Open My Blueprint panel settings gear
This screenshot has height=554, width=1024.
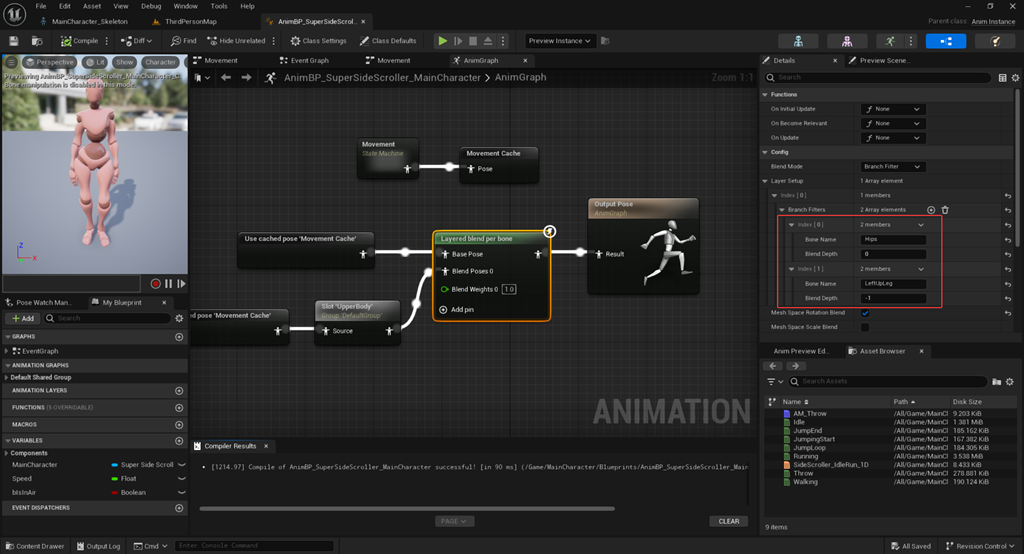point(179,318)
